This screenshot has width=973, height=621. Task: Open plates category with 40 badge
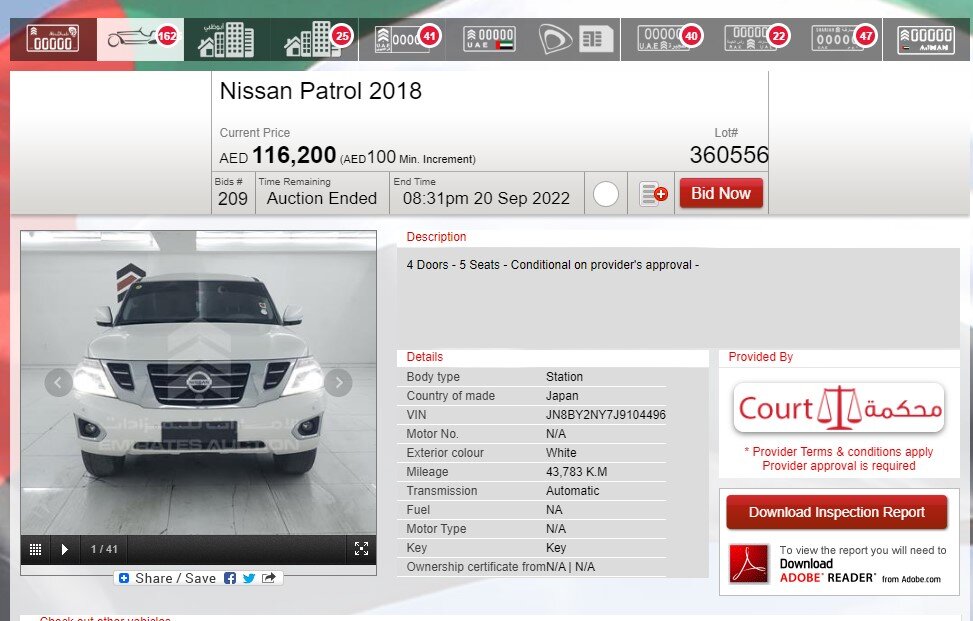click(x=665, y=39)
